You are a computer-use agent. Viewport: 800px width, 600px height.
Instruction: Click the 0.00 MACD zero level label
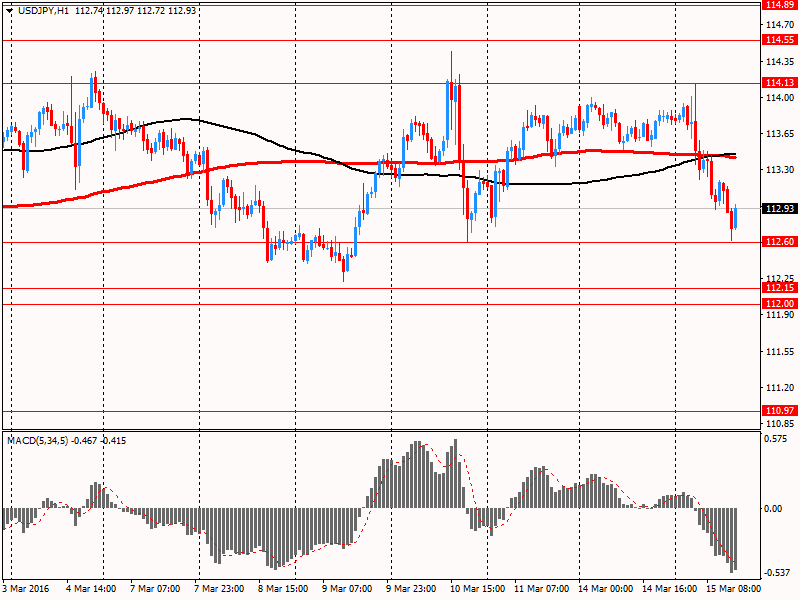coord(774,509)
